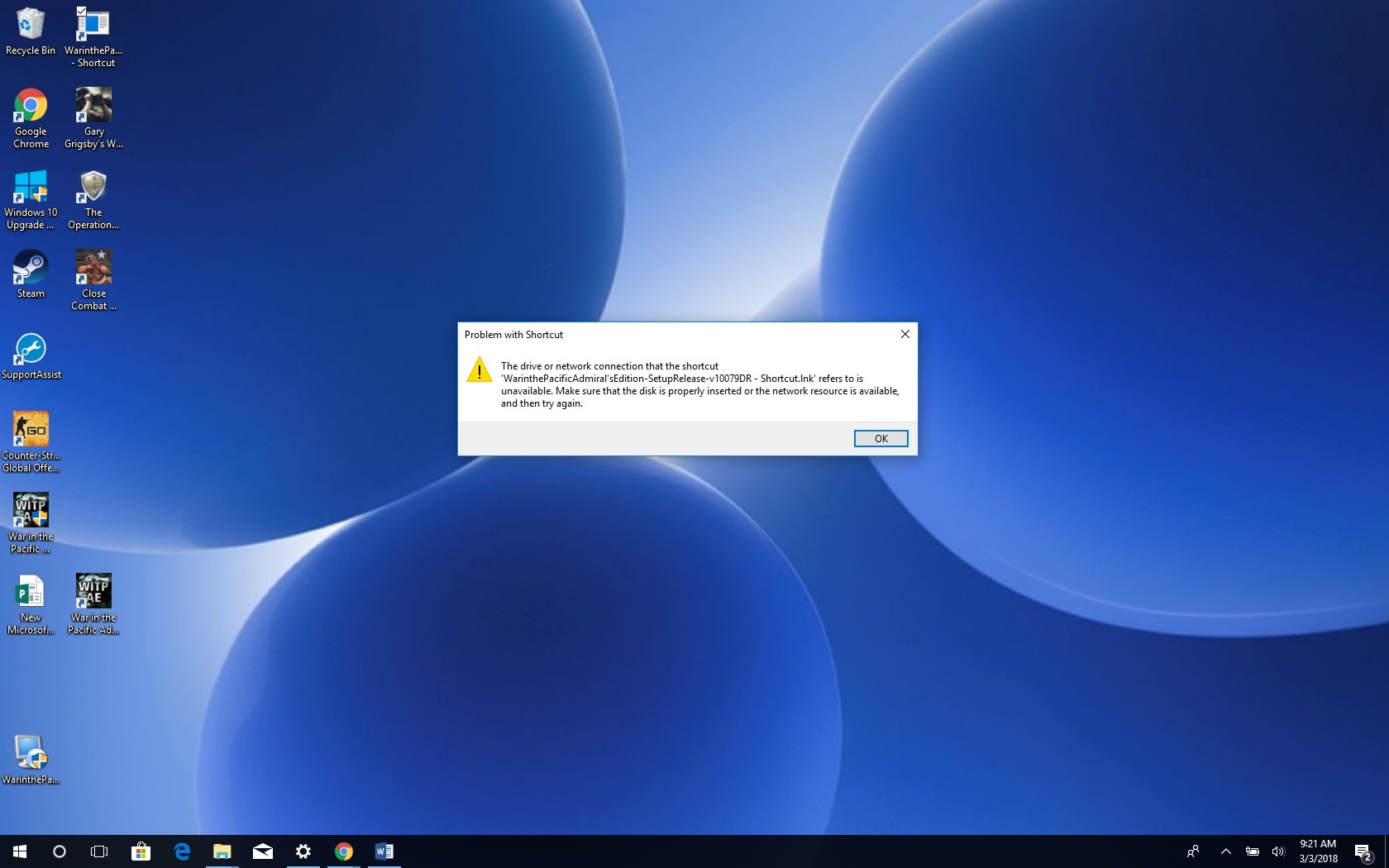Screen dimensions: 1389x868
Task: Check the selection box on WarinthePa shortcut
Action: tap(81, 11)
